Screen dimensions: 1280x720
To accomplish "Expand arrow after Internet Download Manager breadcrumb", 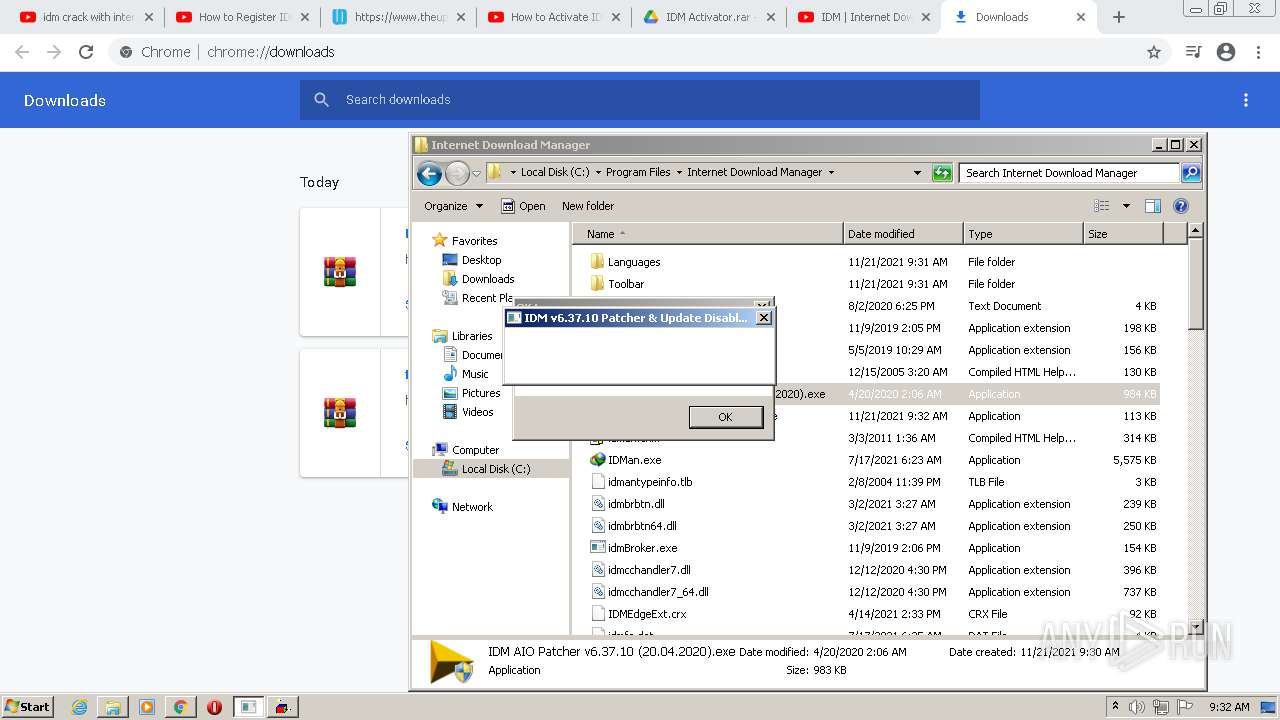I will pos(831,172).
